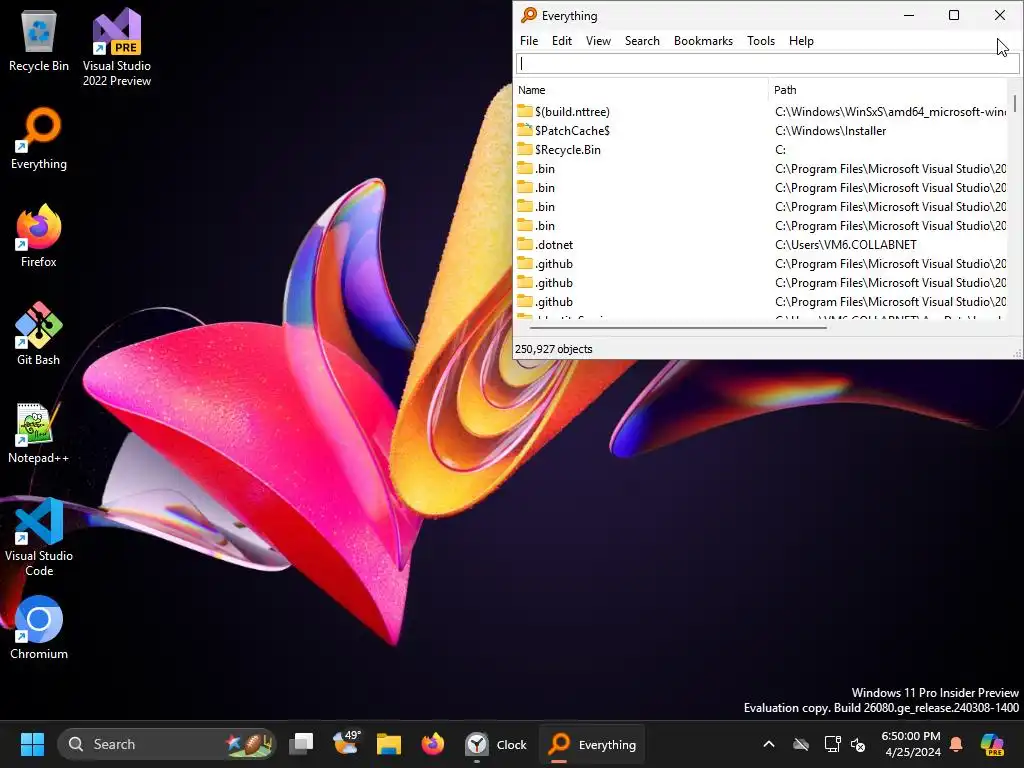This screenshot has height=768, width=1024.
Task: Sort results by Path column header
Action: coord(888,90)
